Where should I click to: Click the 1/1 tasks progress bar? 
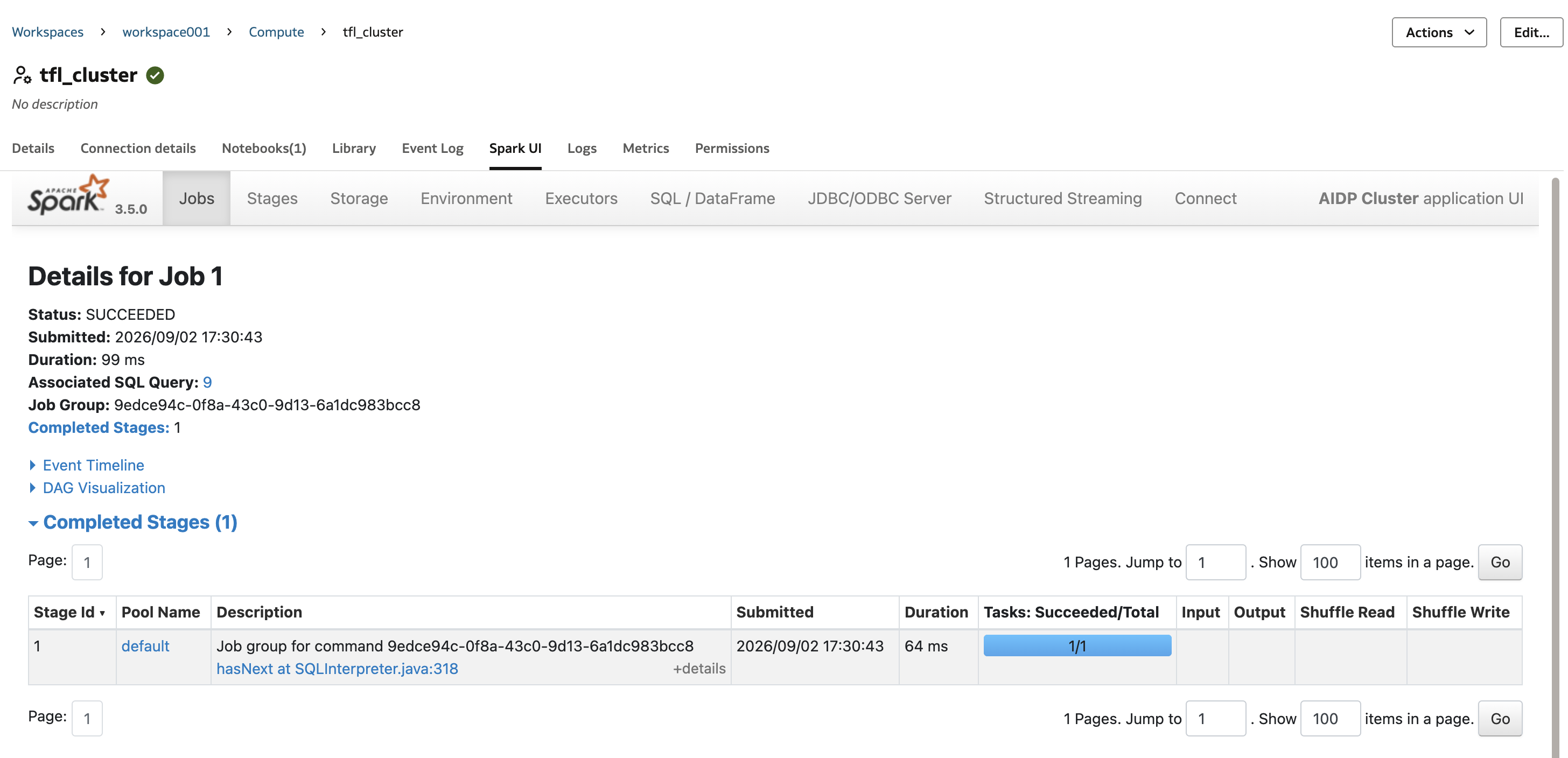(x=1077, y=646)
